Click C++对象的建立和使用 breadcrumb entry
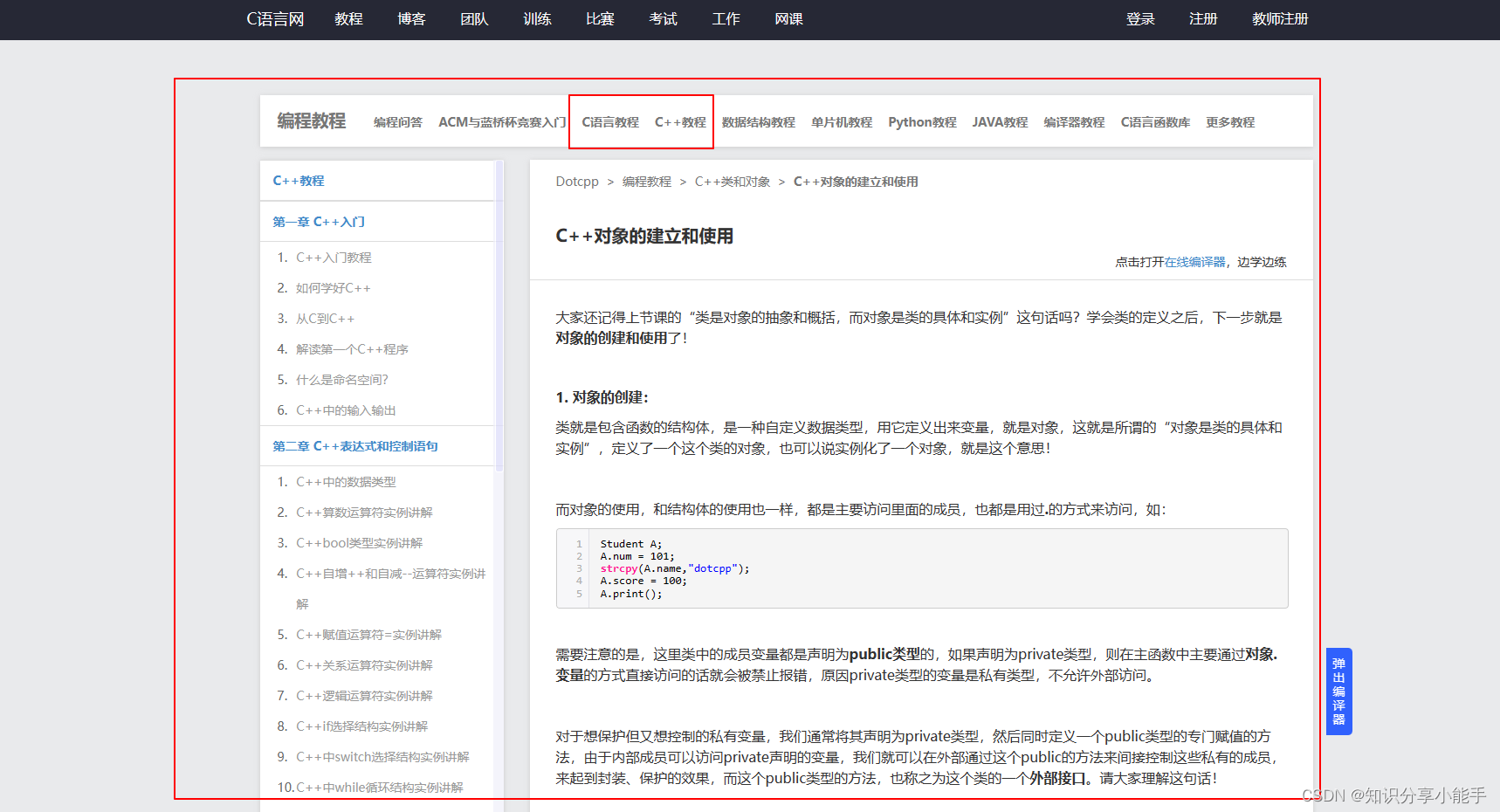This screenshot has height=812, width=1500. pyautogui.click(x=856, y=182)
